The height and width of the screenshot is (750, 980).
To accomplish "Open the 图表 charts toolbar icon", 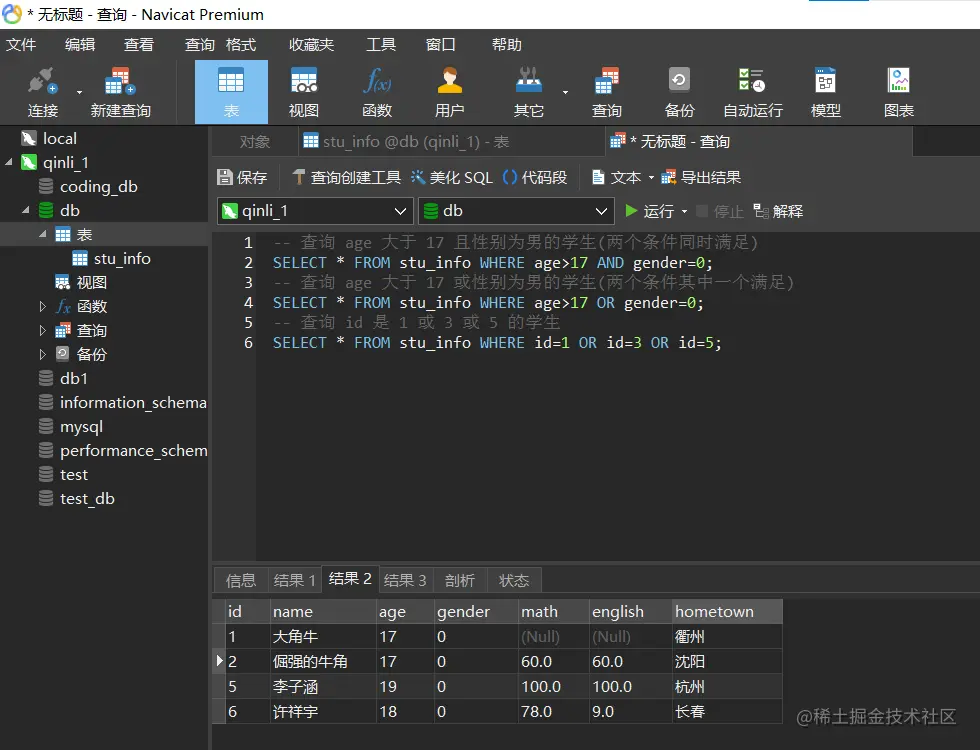I will pyautogui.click(x=899, y=92).
